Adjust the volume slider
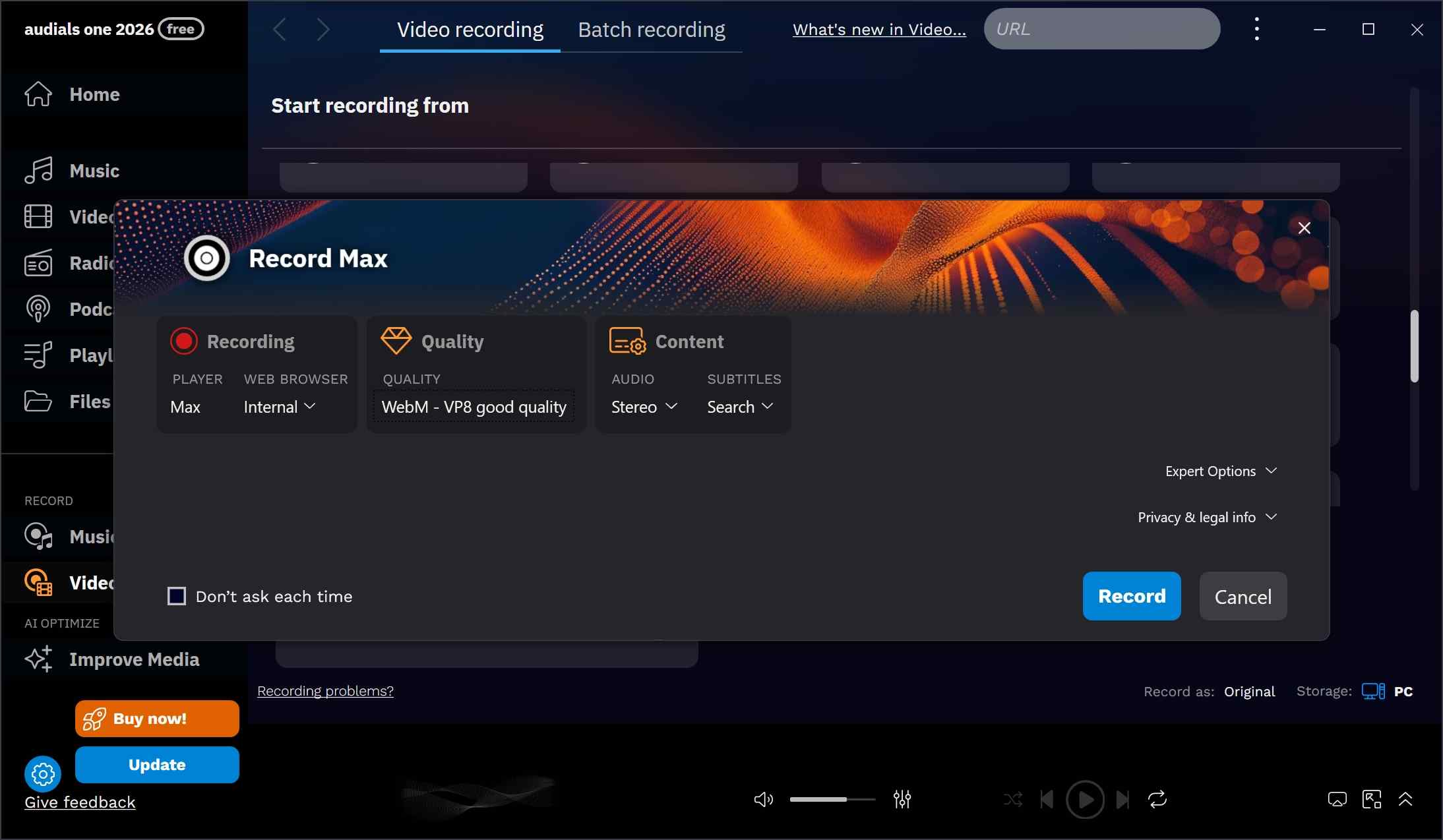Image resolution: width=1443 pixels, height=840 pixels. [x=832, y=799]
